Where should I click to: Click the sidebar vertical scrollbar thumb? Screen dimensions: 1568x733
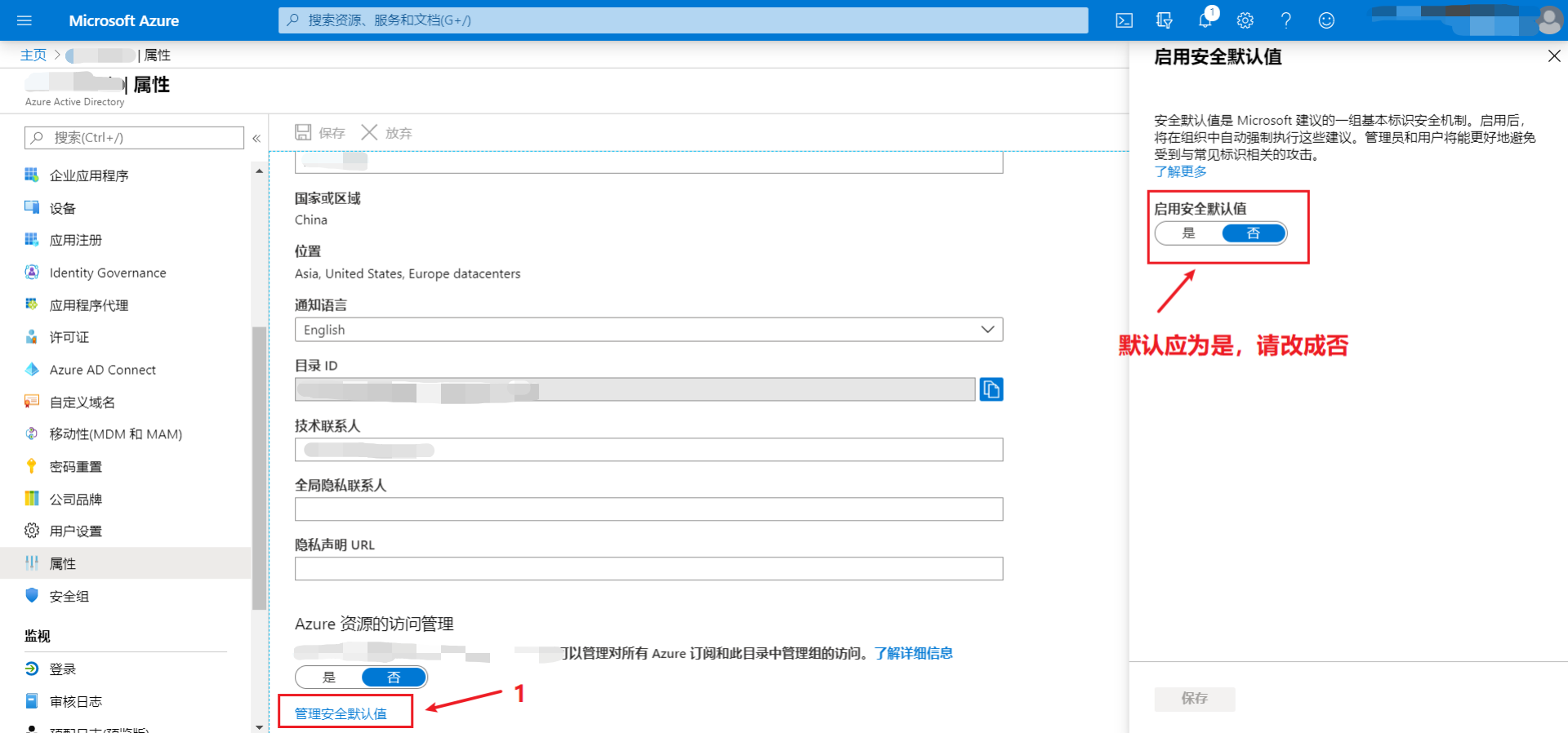tap(260, 469)
